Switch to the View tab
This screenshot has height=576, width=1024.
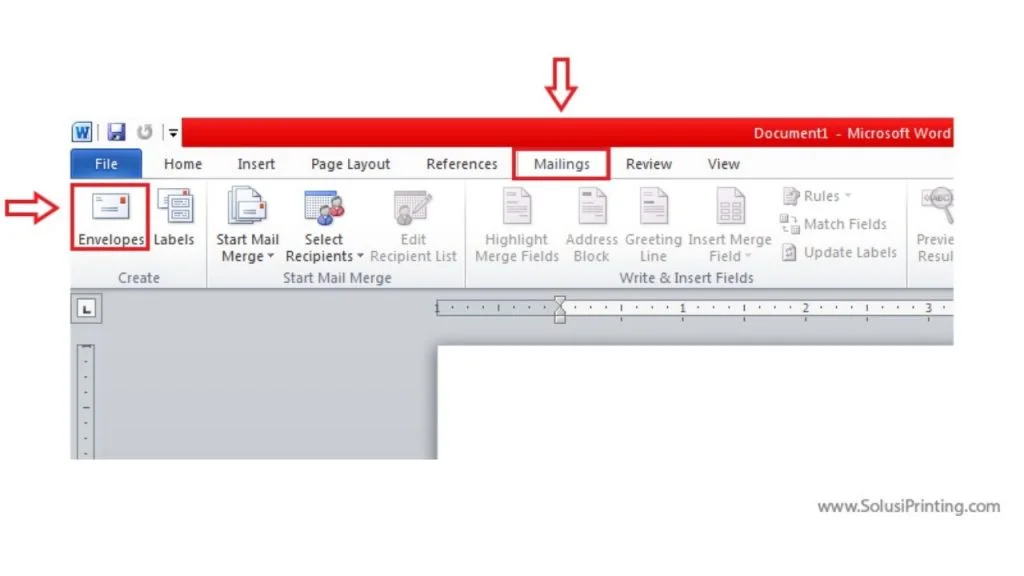coord(724,164)
